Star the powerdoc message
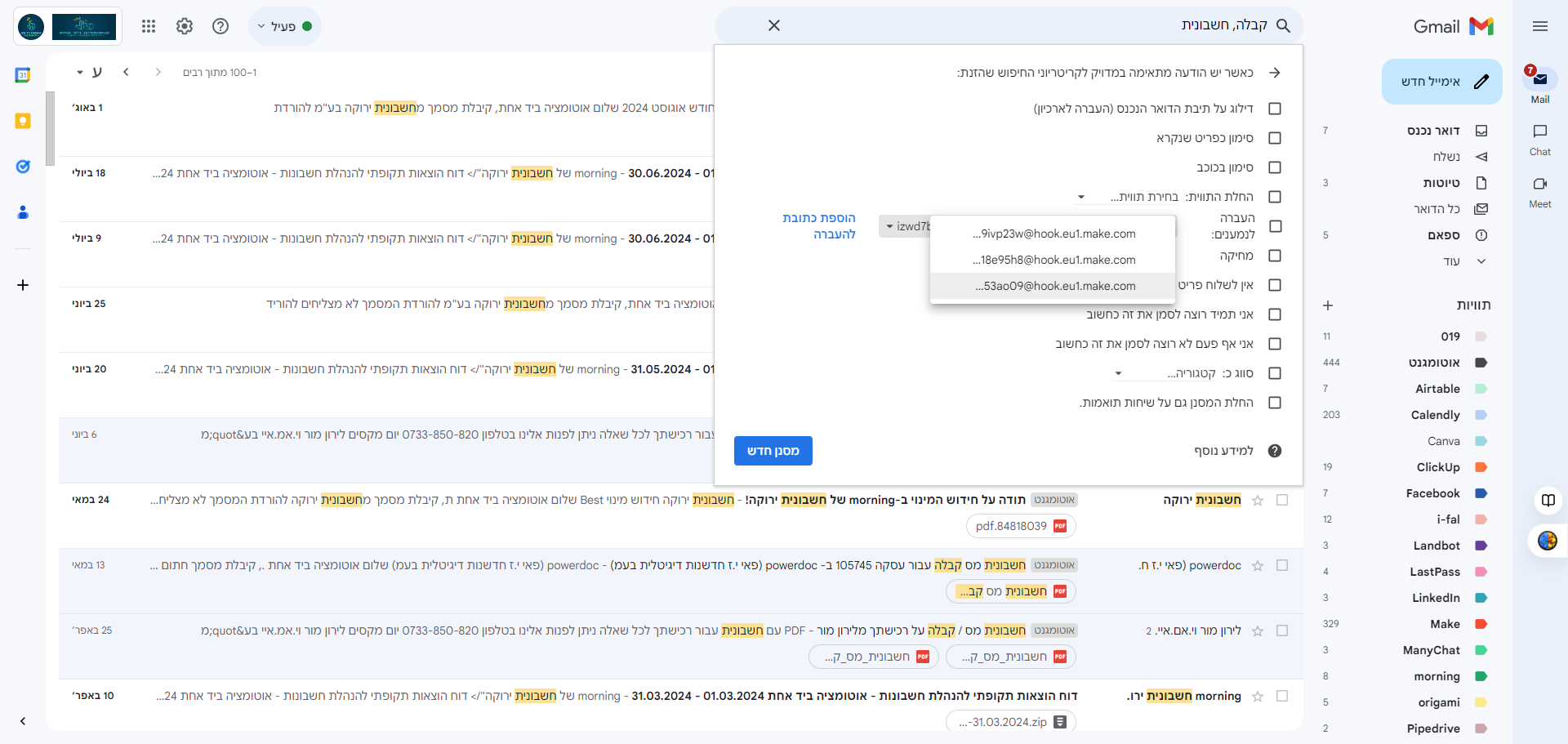The height and width of the screenshot is (744, 1568). click(x=1258, y=566)
